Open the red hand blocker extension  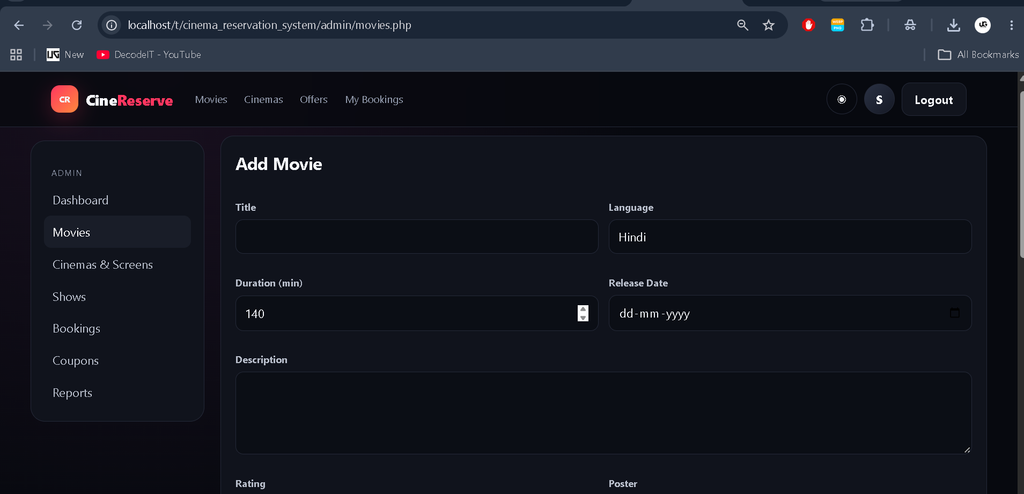pyautogui.click(x=808, y=25)
